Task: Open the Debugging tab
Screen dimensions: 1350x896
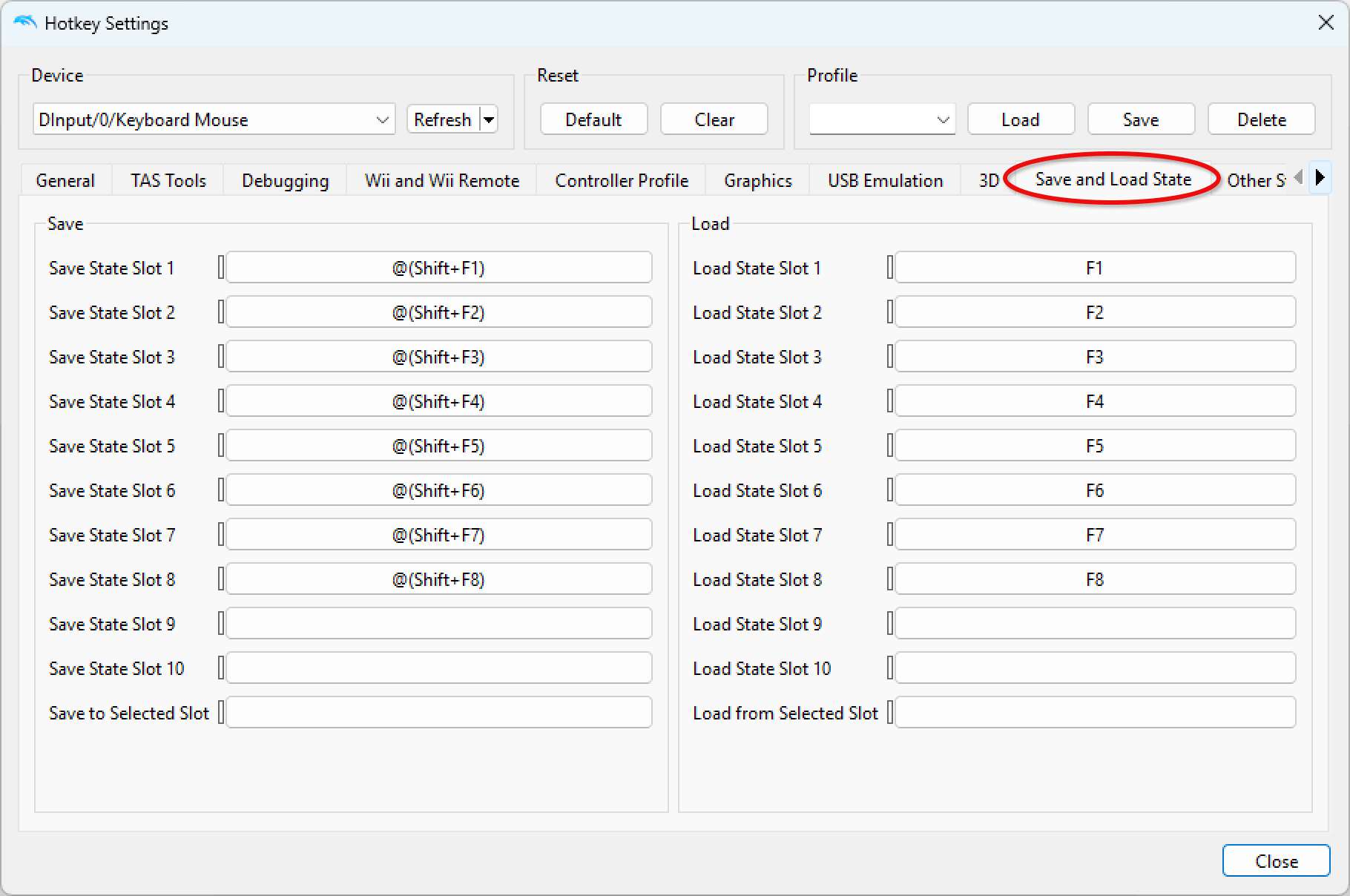Action: [285, 180]
